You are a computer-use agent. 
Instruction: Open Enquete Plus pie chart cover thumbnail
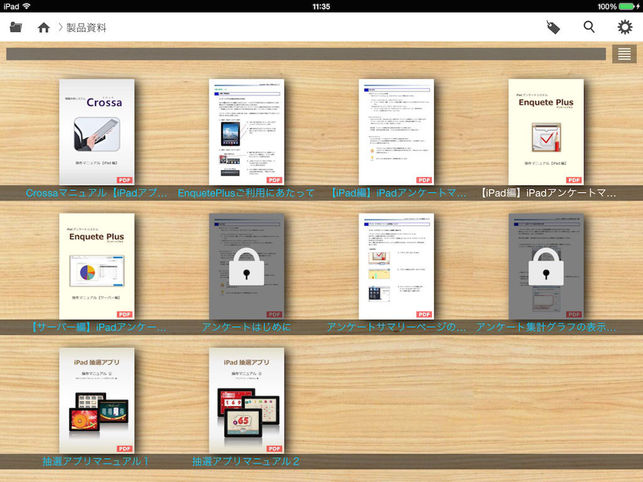click(97, 266)
